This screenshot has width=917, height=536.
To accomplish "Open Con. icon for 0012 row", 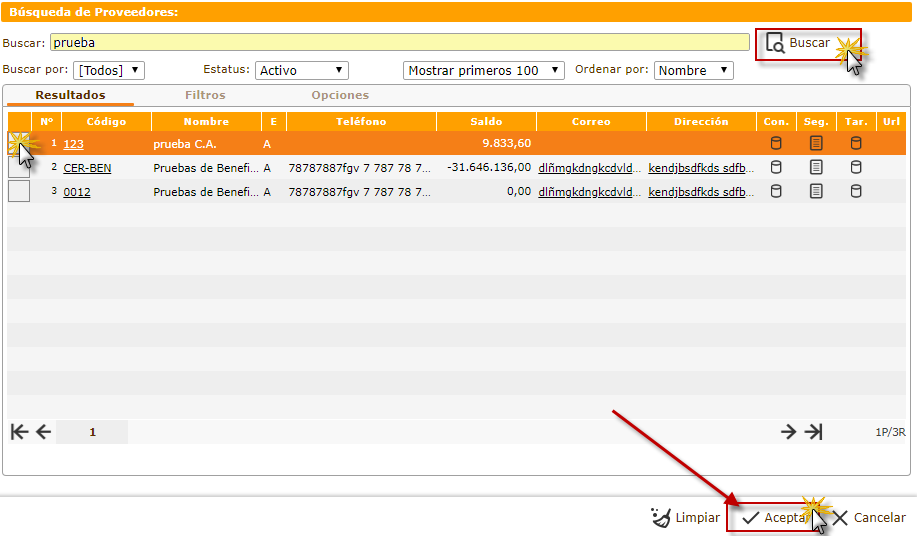I will (776, 191).
